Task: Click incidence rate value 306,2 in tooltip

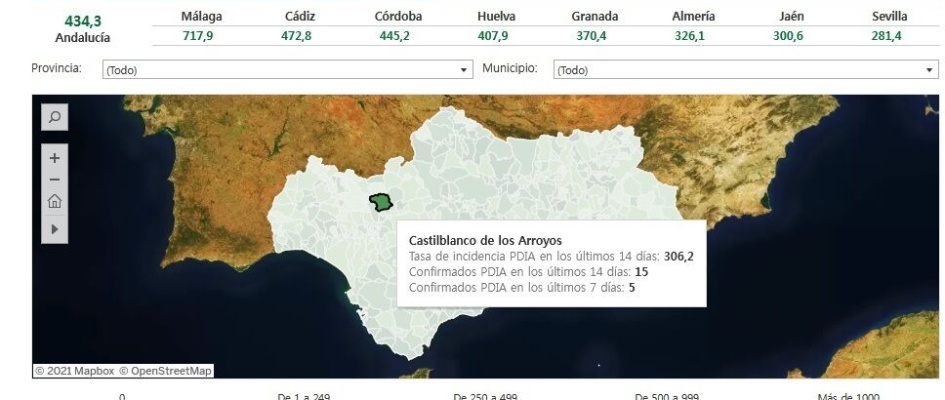Action: tap(679, 257)
